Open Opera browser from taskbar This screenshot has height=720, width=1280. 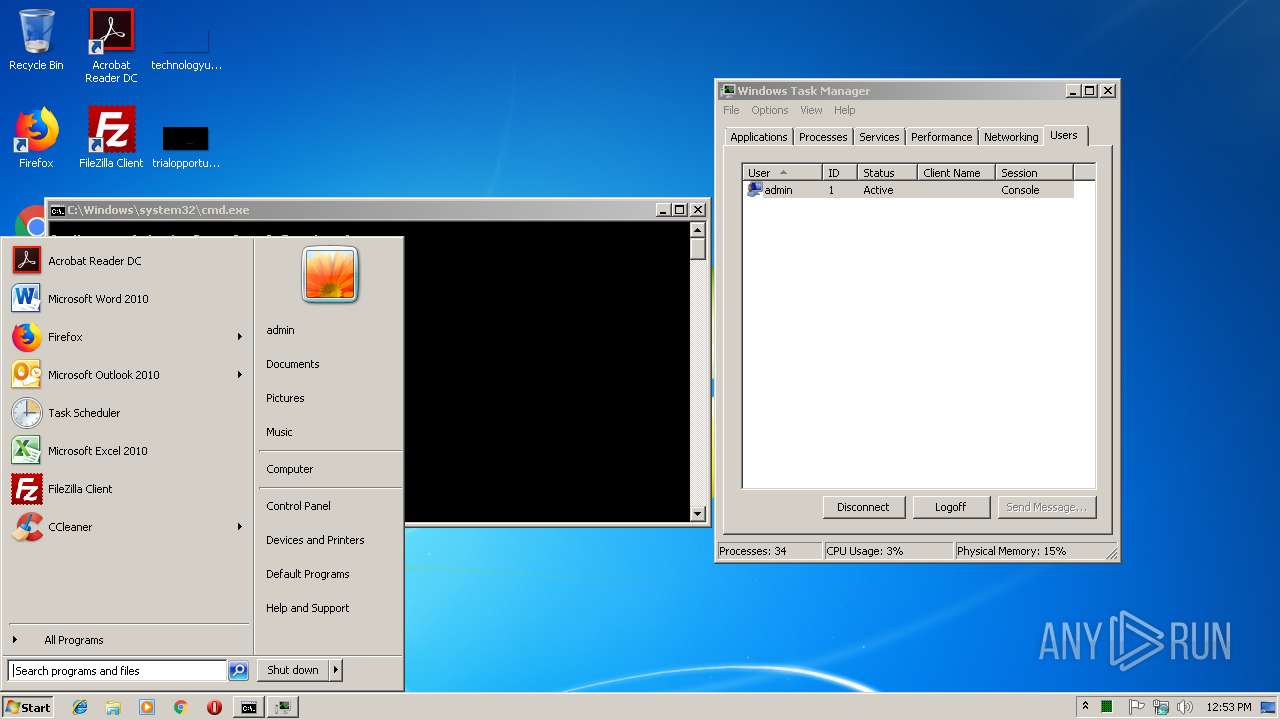214,707
